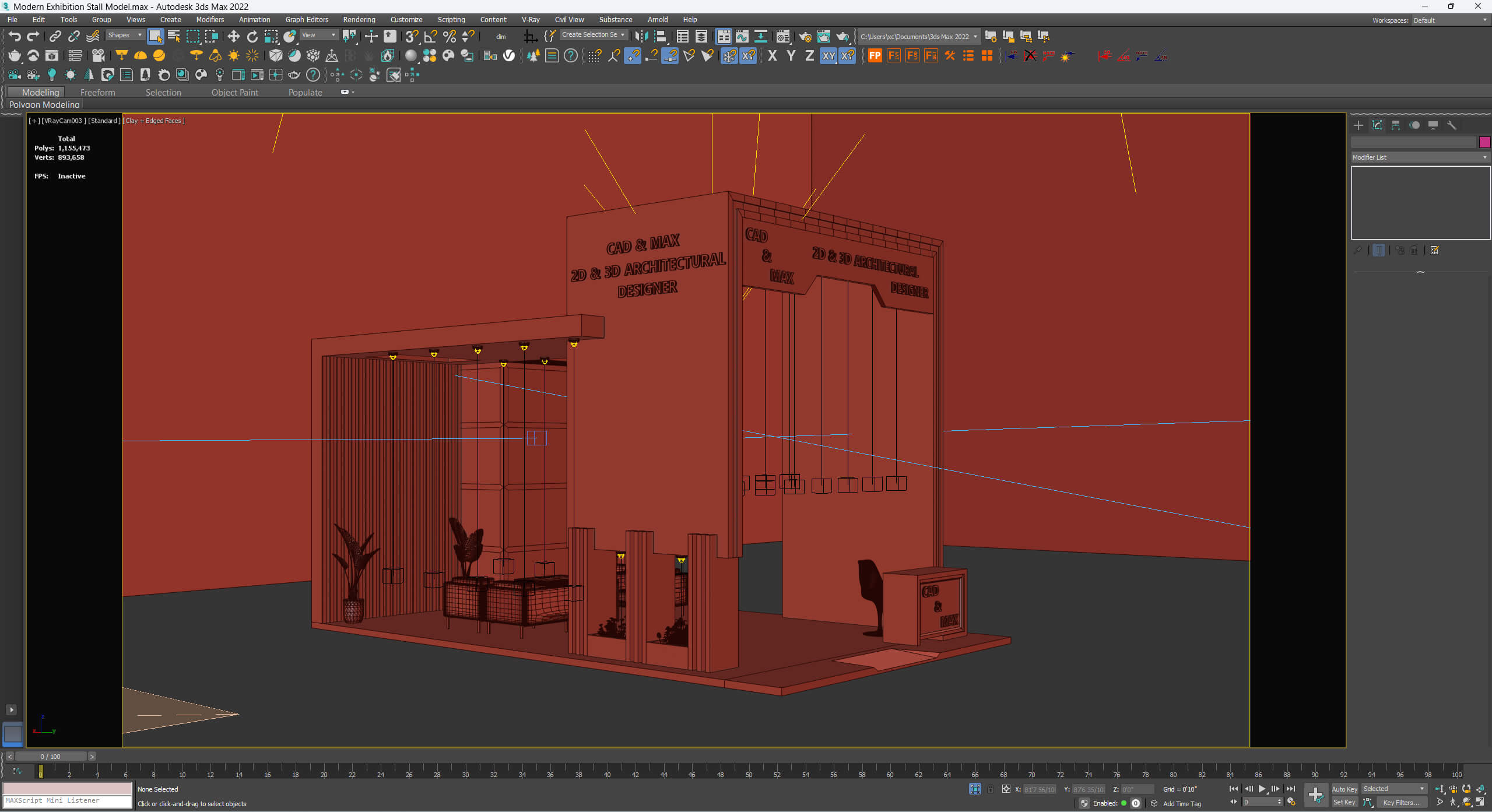Open Key Filters dialog

(1401, 803)
